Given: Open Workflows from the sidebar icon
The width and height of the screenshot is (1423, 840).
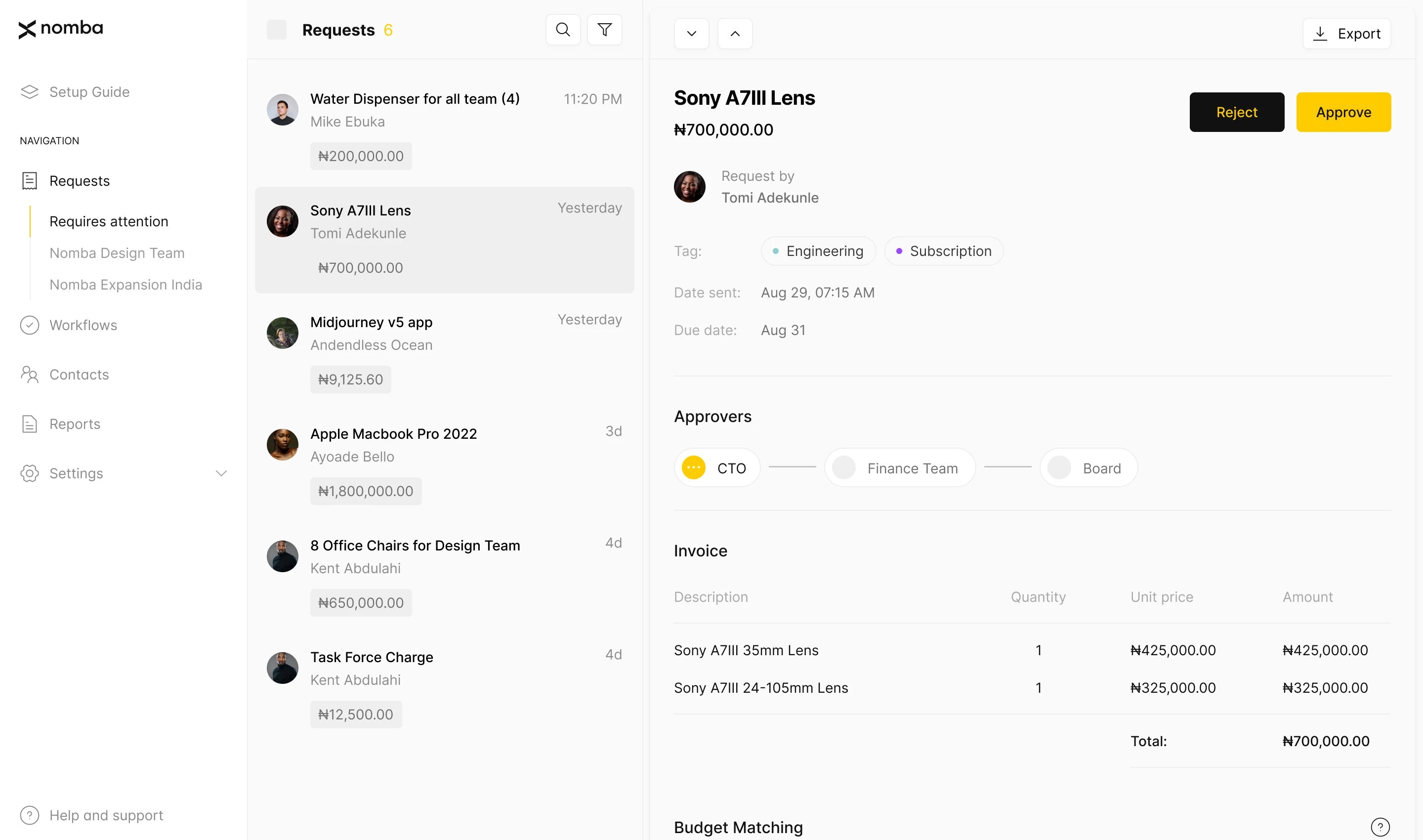Looking at the screenshot, I should pyautogui.click(x=30, y=325).
